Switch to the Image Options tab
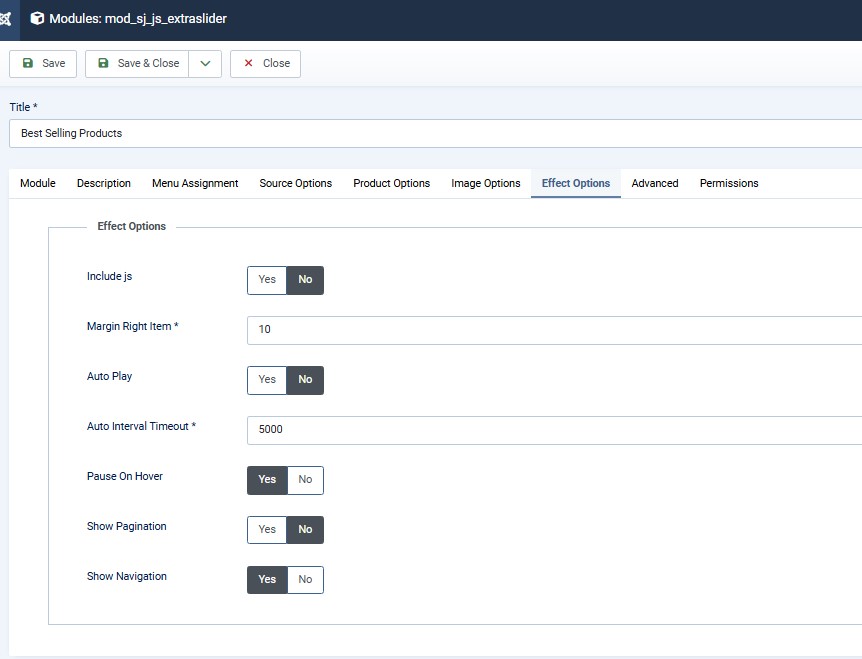862x659 pixels. (485, 183)
